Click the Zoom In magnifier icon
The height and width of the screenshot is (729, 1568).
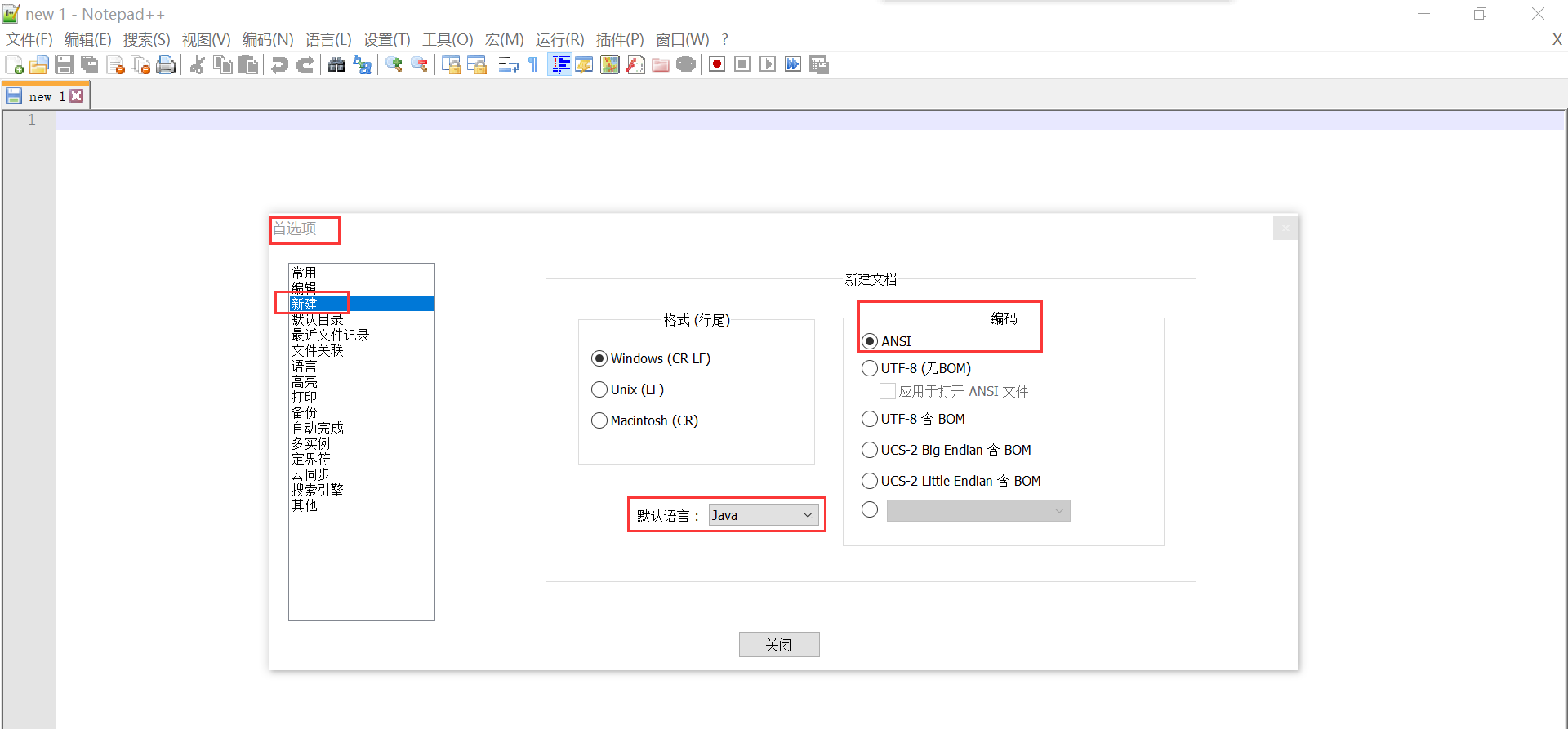(394, 64)
